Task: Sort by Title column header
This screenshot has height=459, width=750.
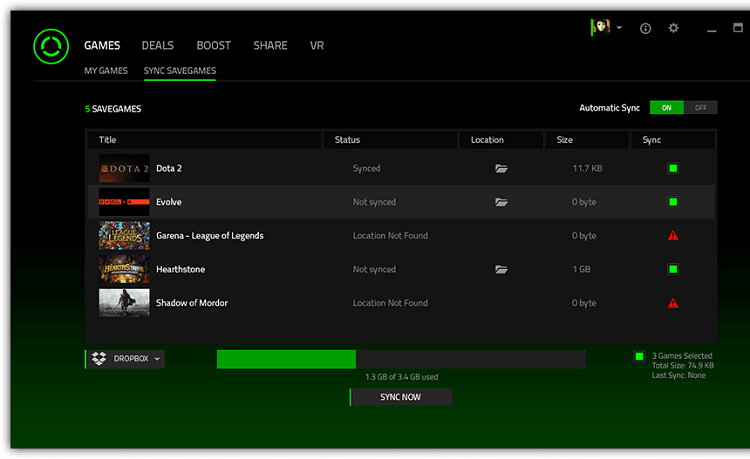Action: pyautogui.click(x=204, y=140)
